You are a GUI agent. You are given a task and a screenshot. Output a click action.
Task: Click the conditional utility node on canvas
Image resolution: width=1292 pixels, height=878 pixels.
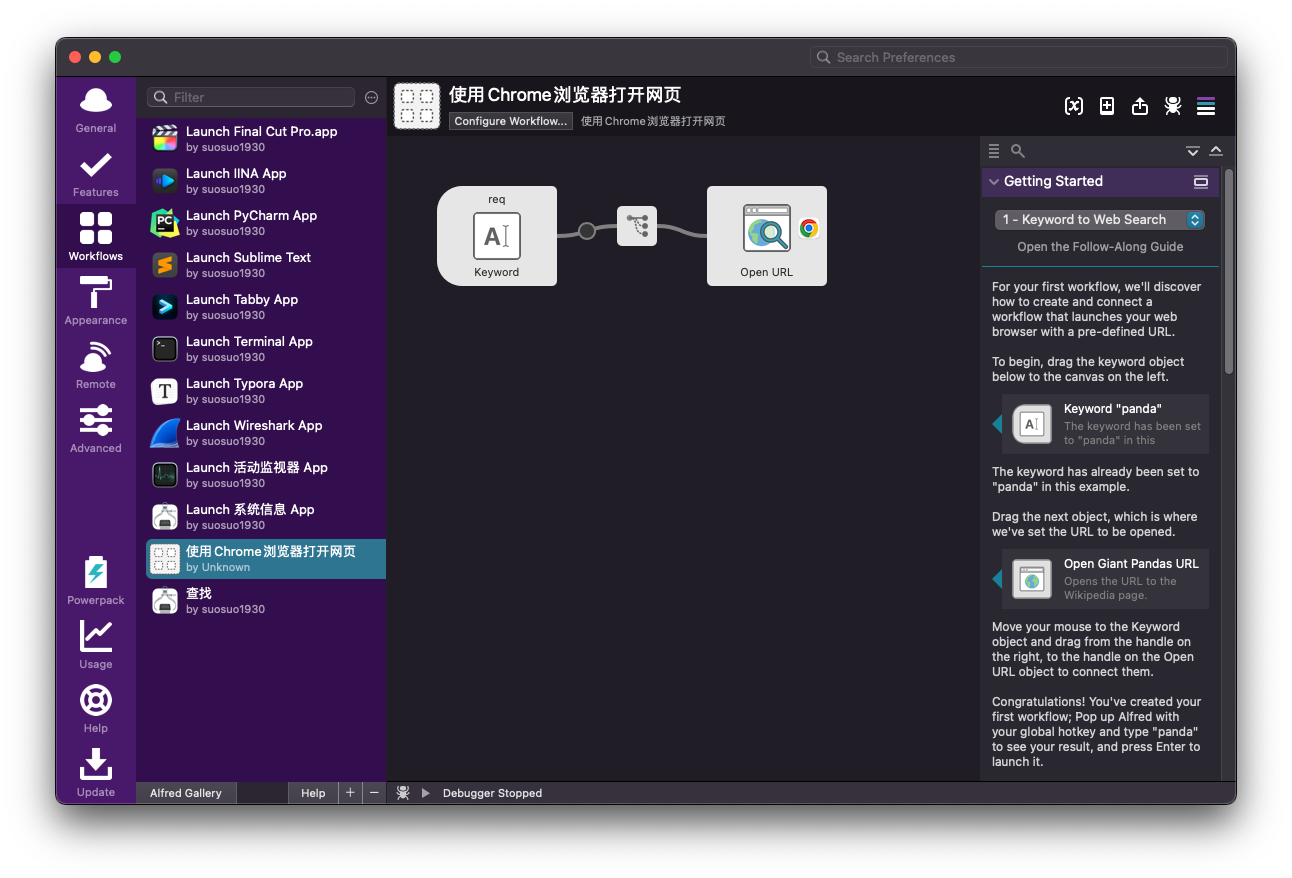pos(637,226)
